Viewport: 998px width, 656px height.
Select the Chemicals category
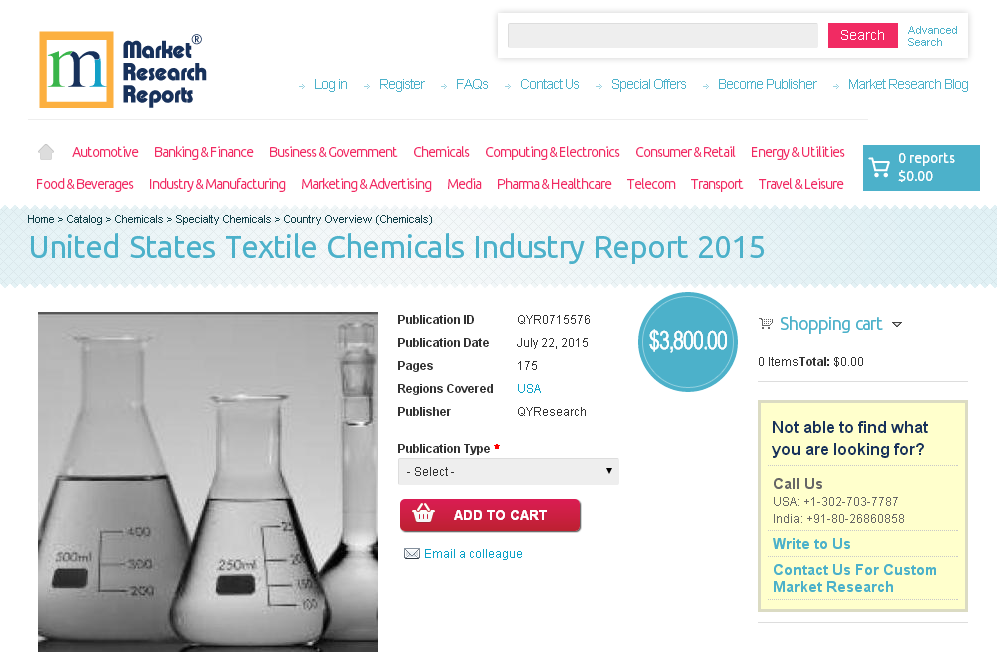pyautogui.click(x=441, y=152)
